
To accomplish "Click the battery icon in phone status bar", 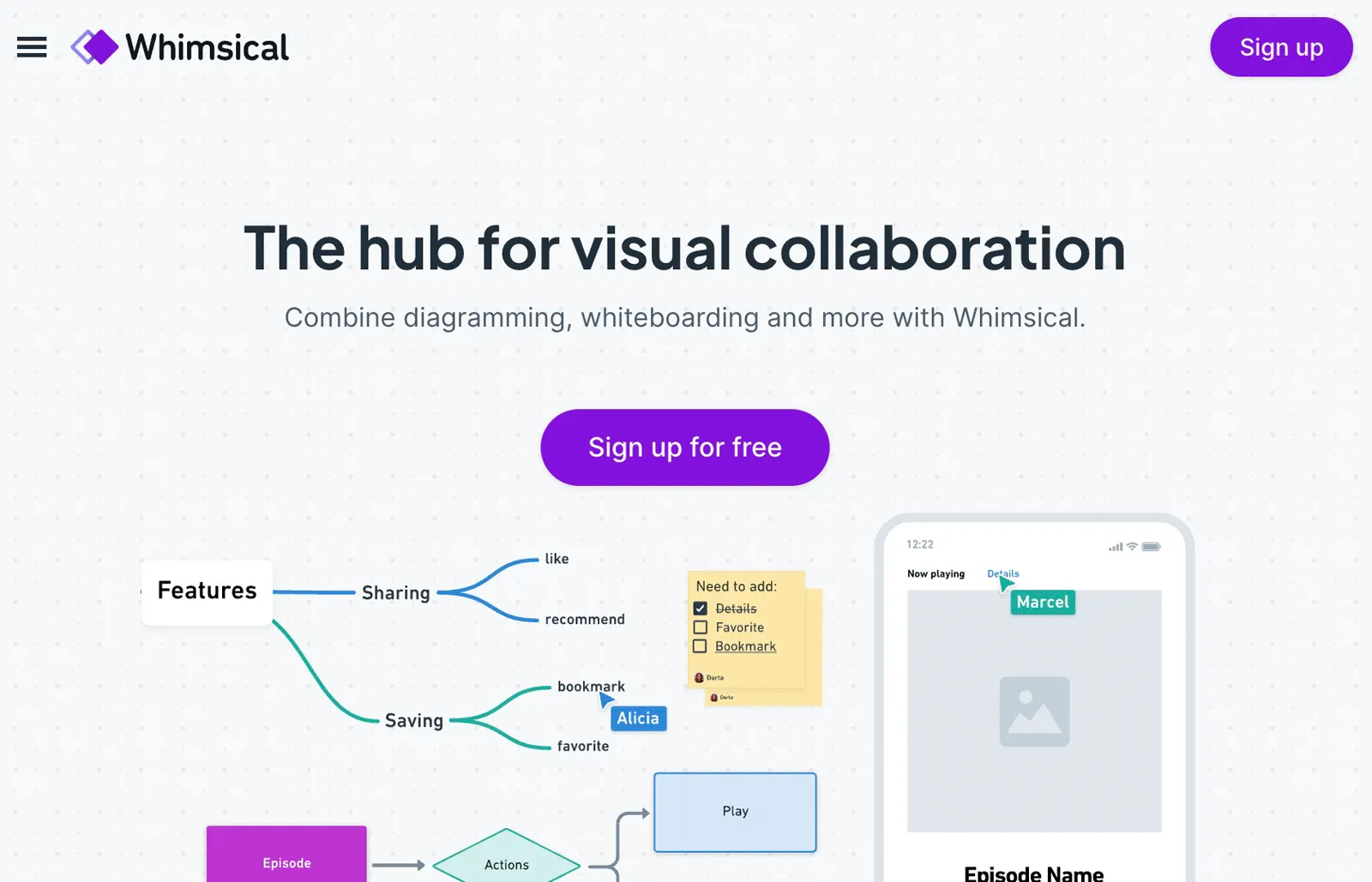I will (1152, 546).
